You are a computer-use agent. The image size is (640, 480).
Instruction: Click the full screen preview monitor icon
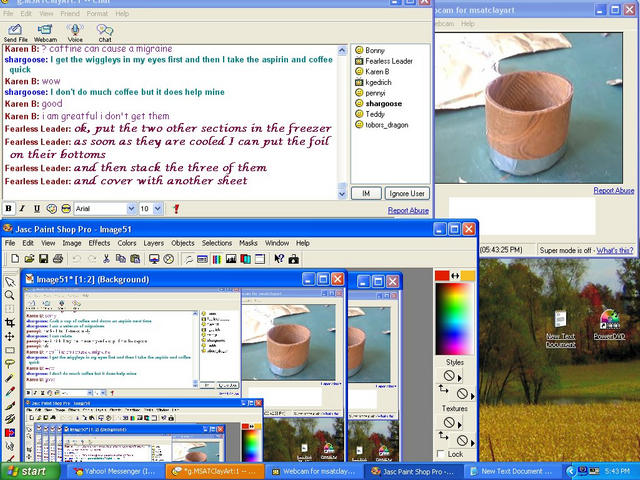coord(154,259)
